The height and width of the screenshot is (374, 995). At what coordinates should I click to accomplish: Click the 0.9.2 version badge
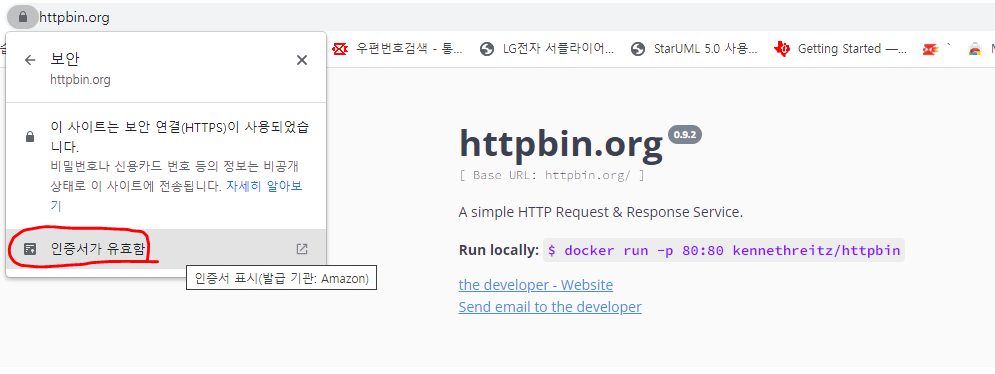point(685,135)
